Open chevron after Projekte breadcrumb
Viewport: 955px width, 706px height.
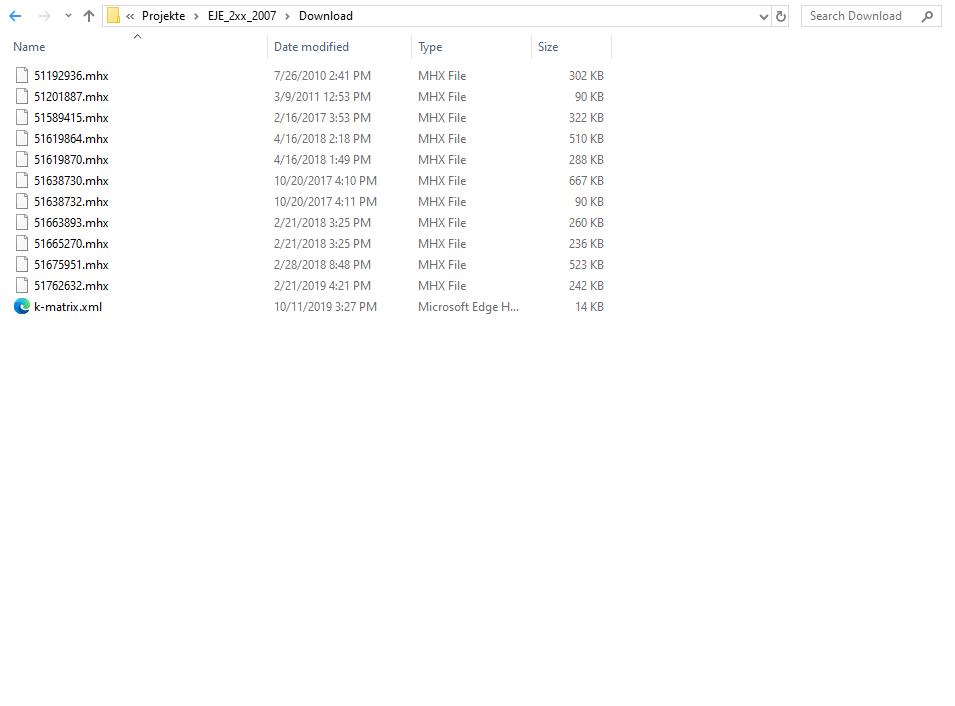click(197, 16)
